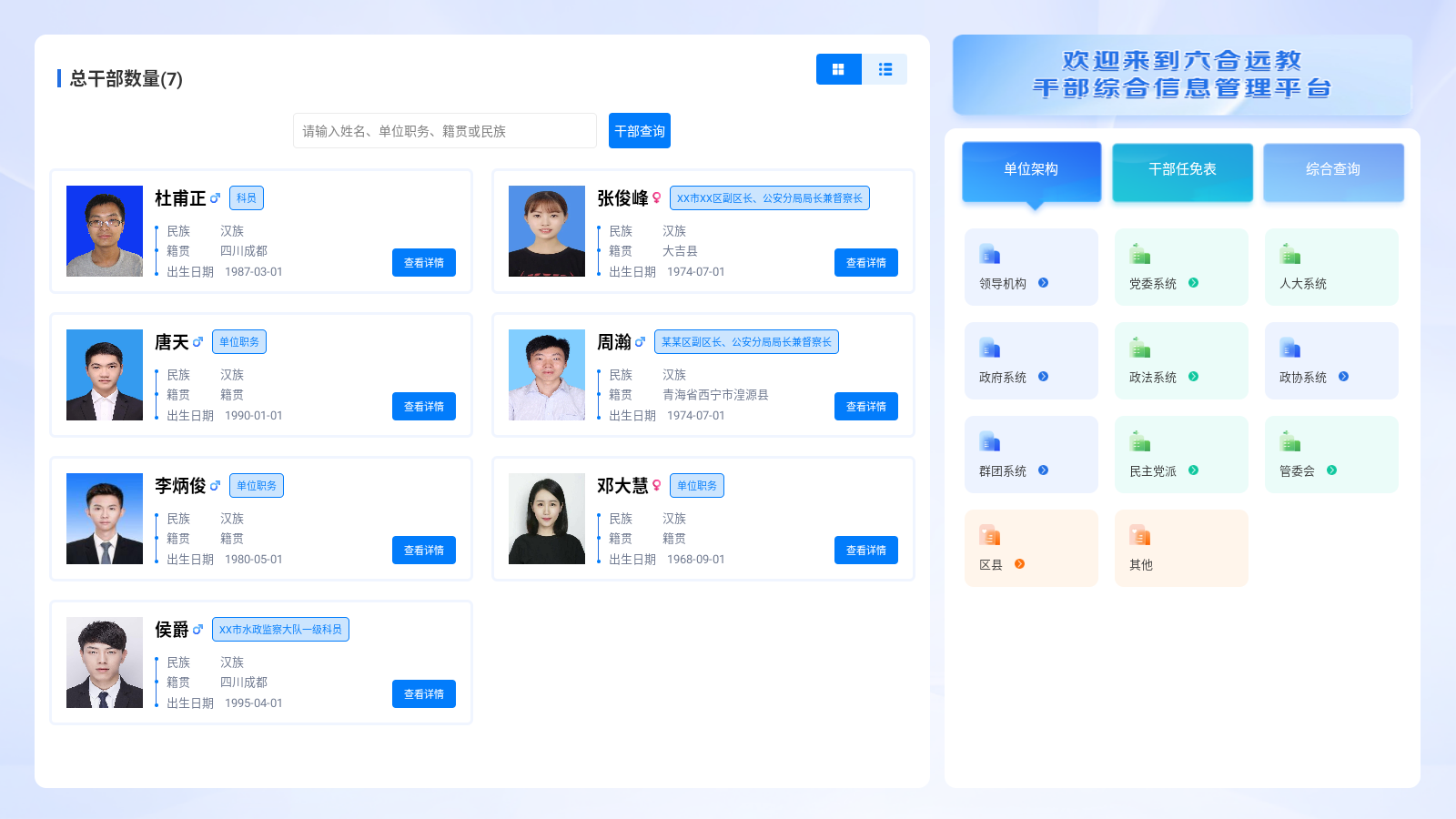This screenshot has width=1456, height=819.
Task: Click the 政协系统 blue building icon
Action: [1289, 348]
